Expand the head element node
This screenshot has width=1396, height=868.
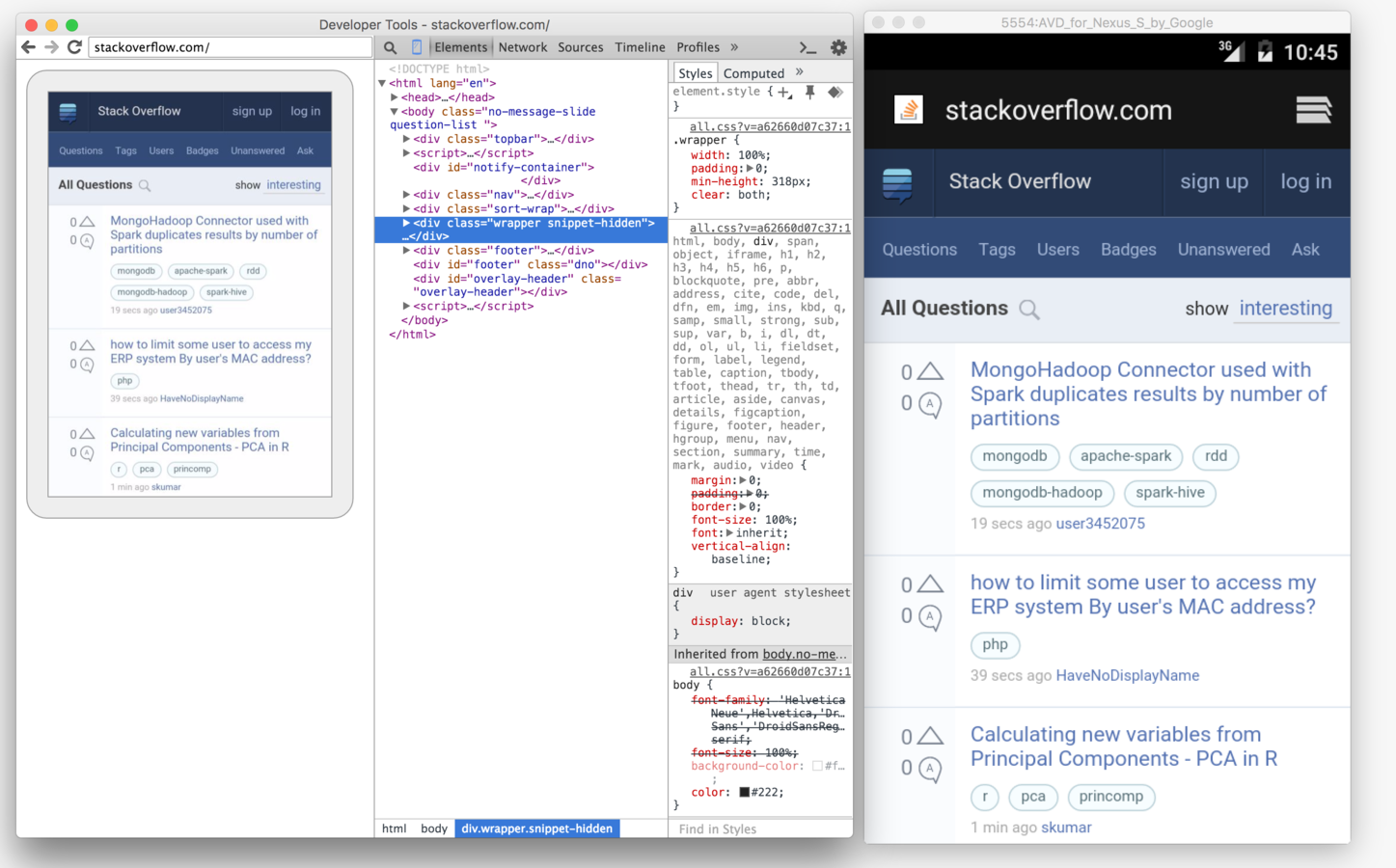395,97
